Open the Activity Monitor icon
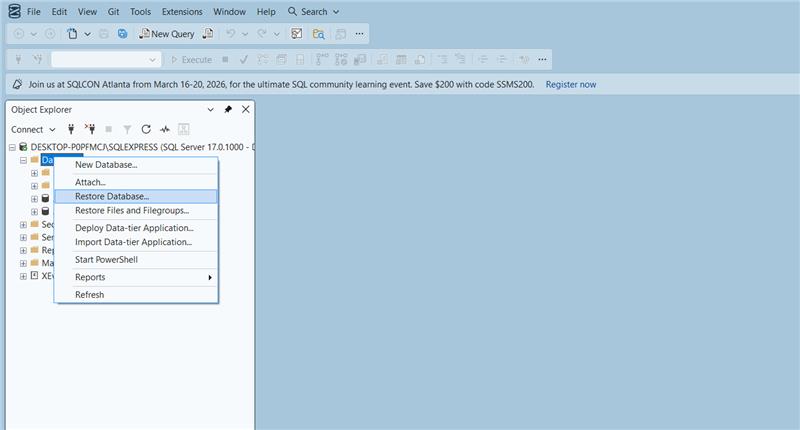800x430 pixels. (164, 129)
